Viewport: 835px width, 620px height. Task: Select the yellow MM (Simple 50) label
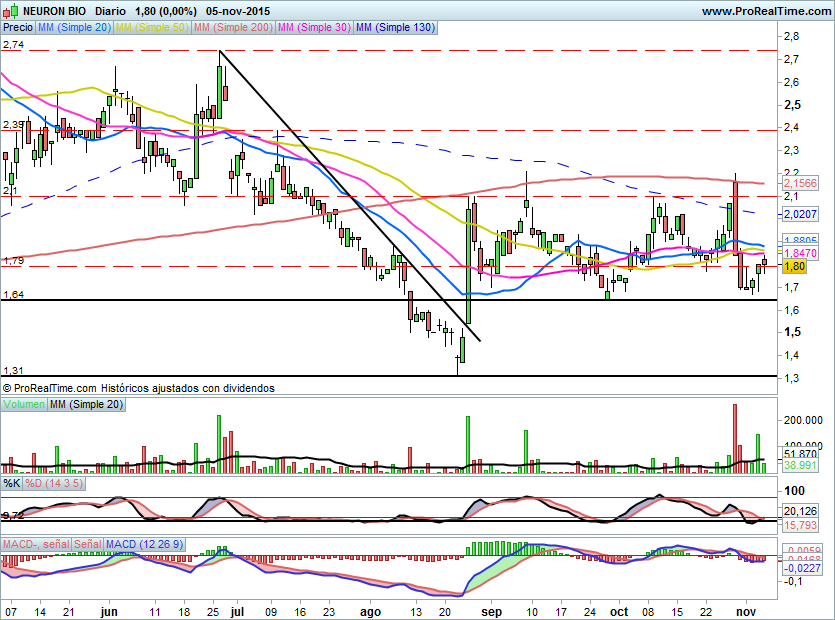(x=152, y=28)
